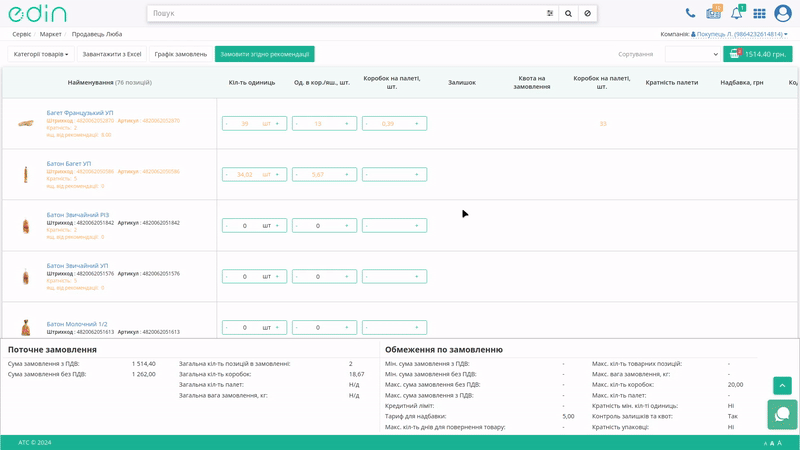Click Завантажити з Excel button
The height and width of the screenshot is (450, 800).
[x=112, y=54]
